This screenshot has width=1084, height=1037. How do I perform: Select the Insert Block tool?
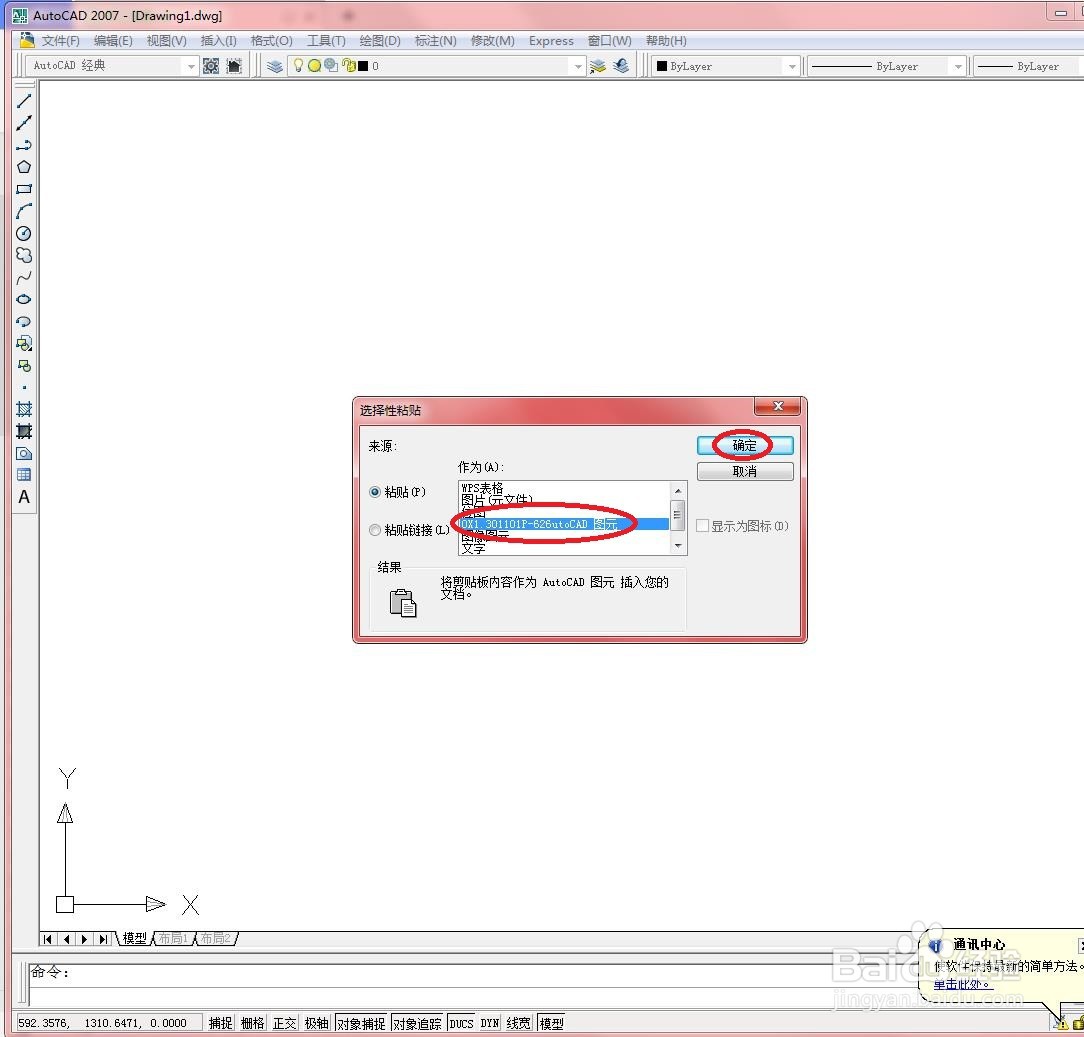click(24, 344)
